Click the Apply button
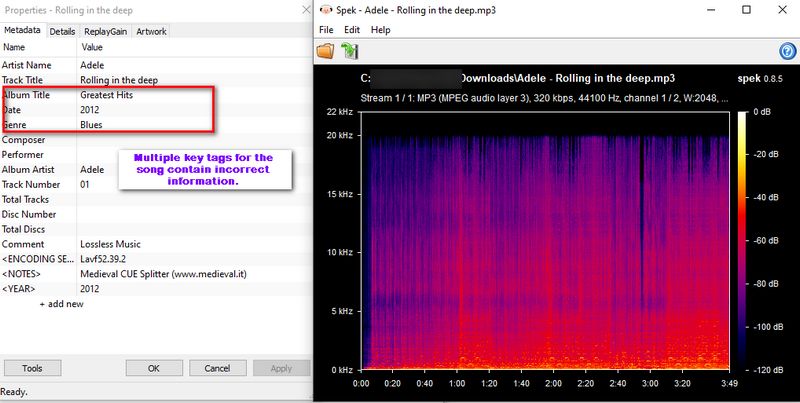The image size is (800, 403). pyautogui.click(x=281, y=368)
